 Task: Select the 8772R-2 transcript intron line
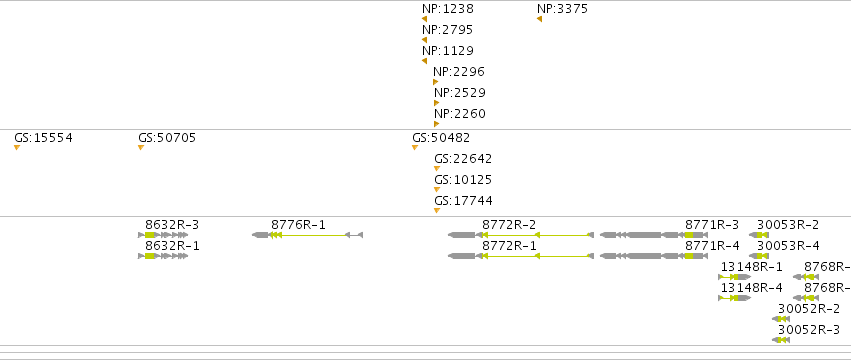tap(535, 235)
